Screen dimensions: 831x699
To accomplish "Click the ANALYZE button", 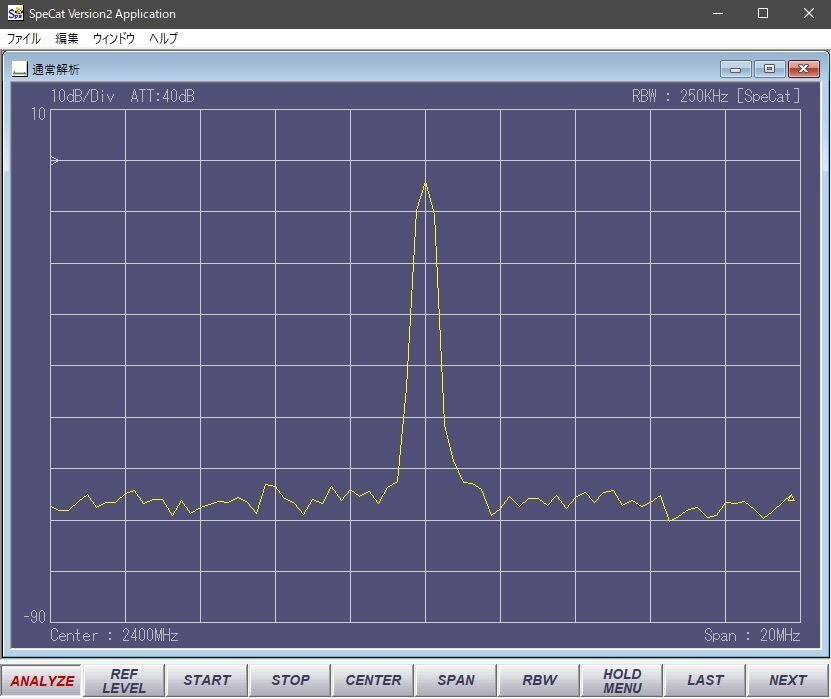I will [x=42, y=680].
